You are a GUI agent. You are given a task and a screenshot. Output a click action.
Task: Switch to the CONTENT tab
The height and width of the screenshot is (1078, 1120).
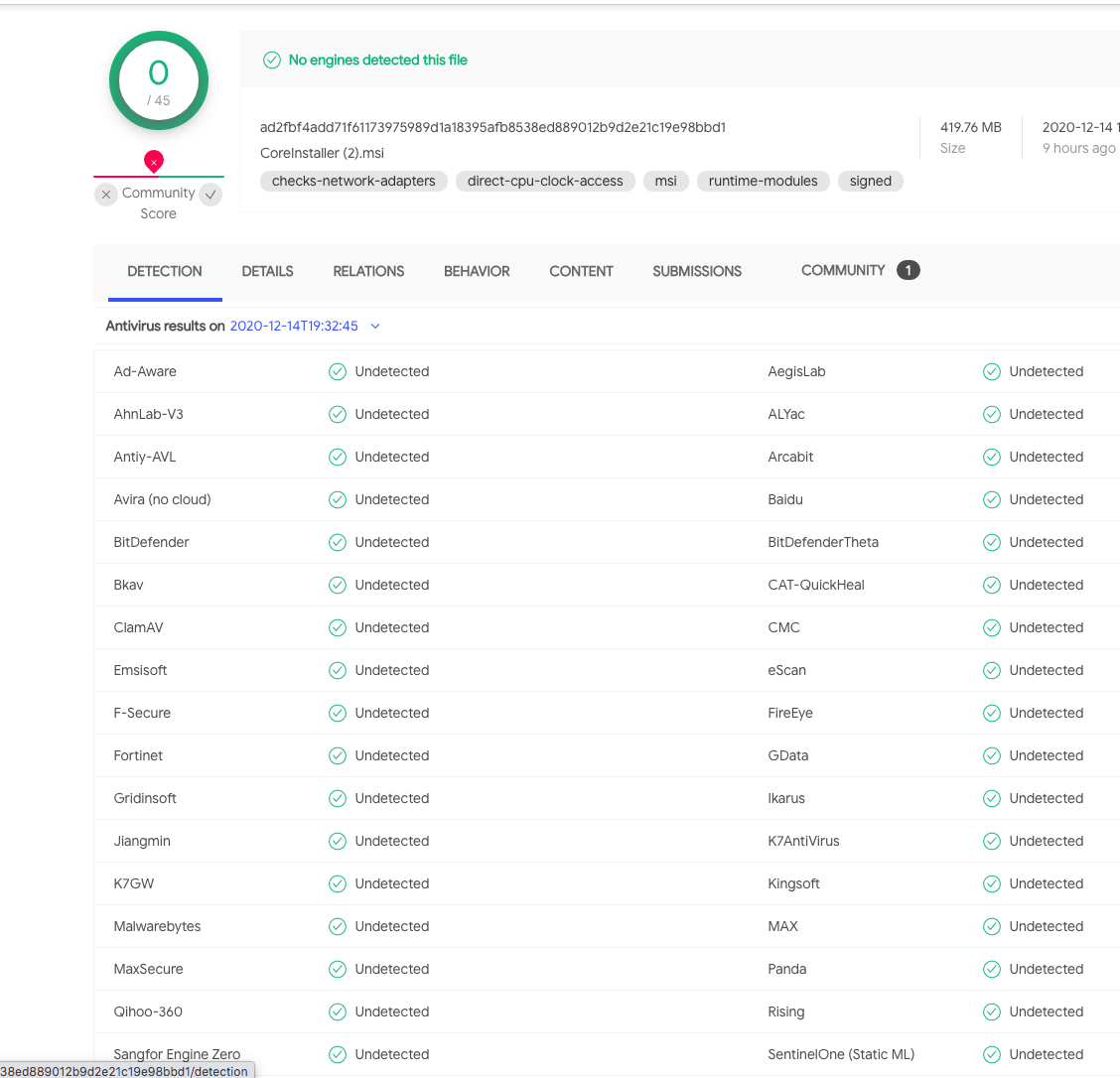coord(581,271)
